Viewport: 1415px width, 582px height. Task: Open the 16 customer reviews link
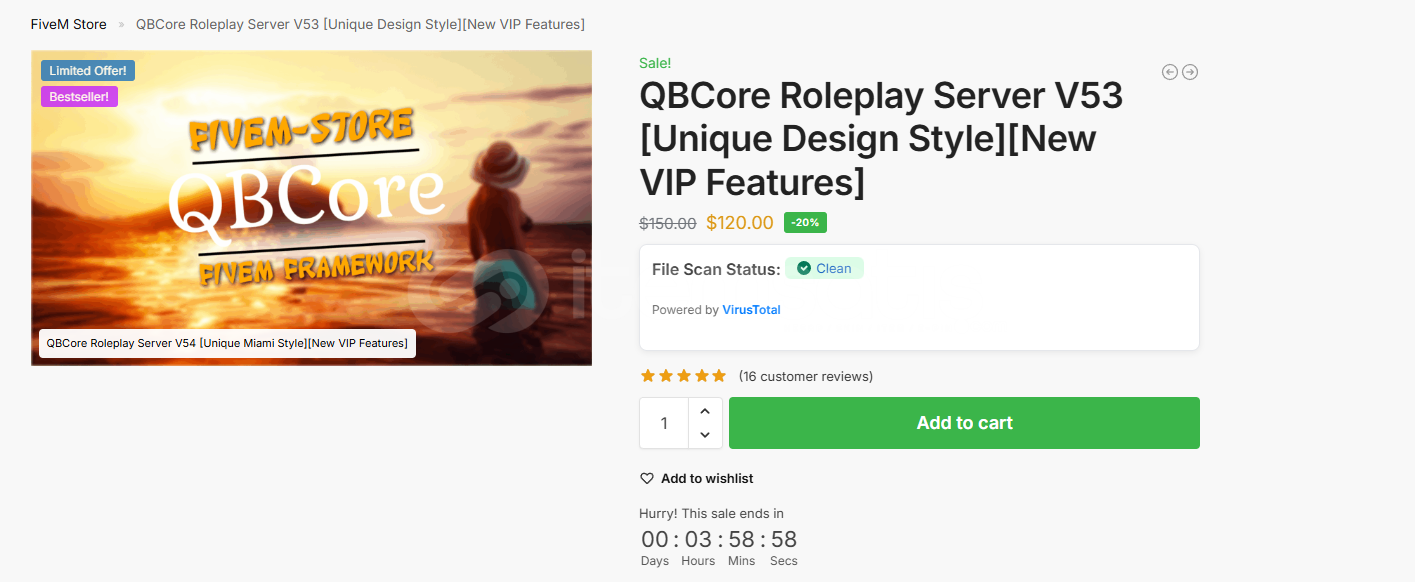coord(805,376)
